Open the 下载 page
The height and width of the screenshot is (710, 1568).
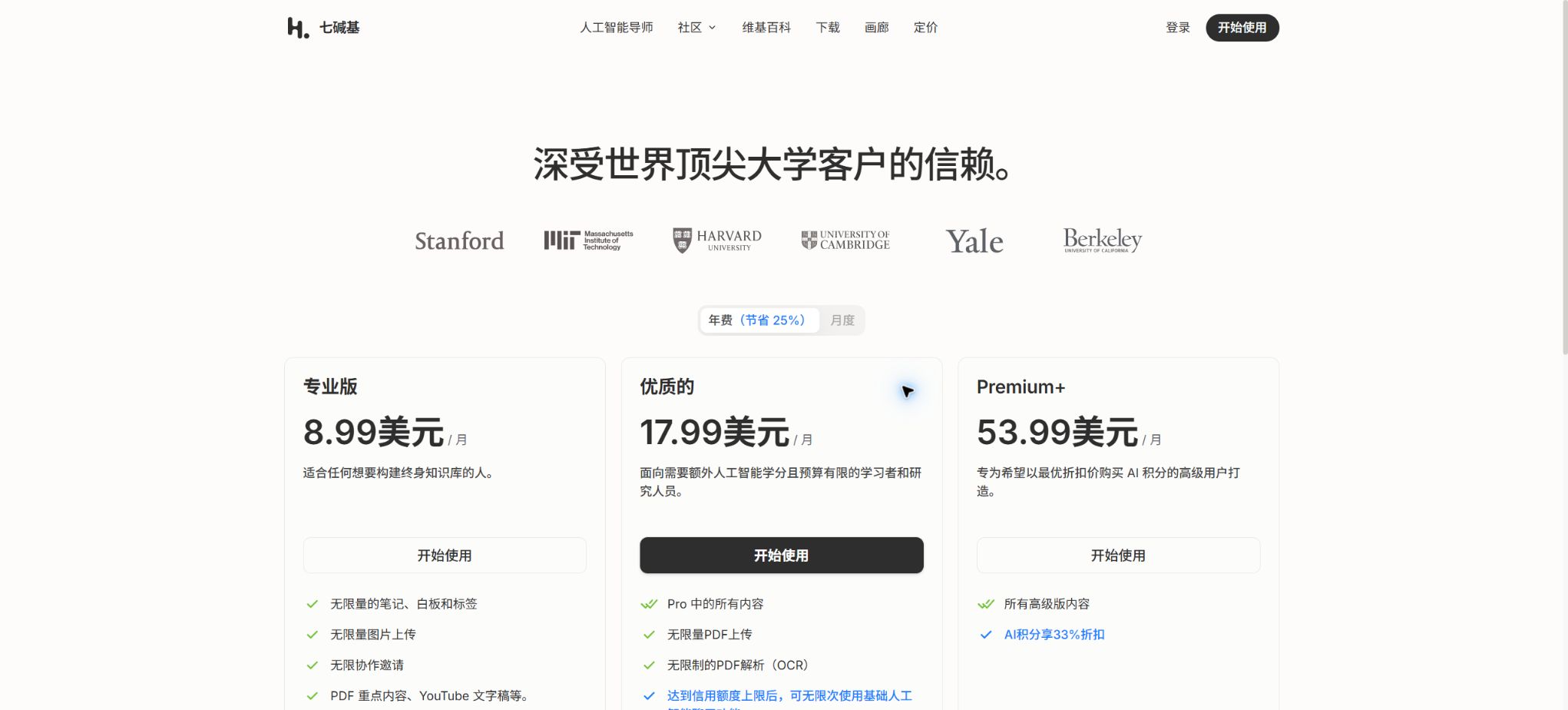(x=828, y=28)
